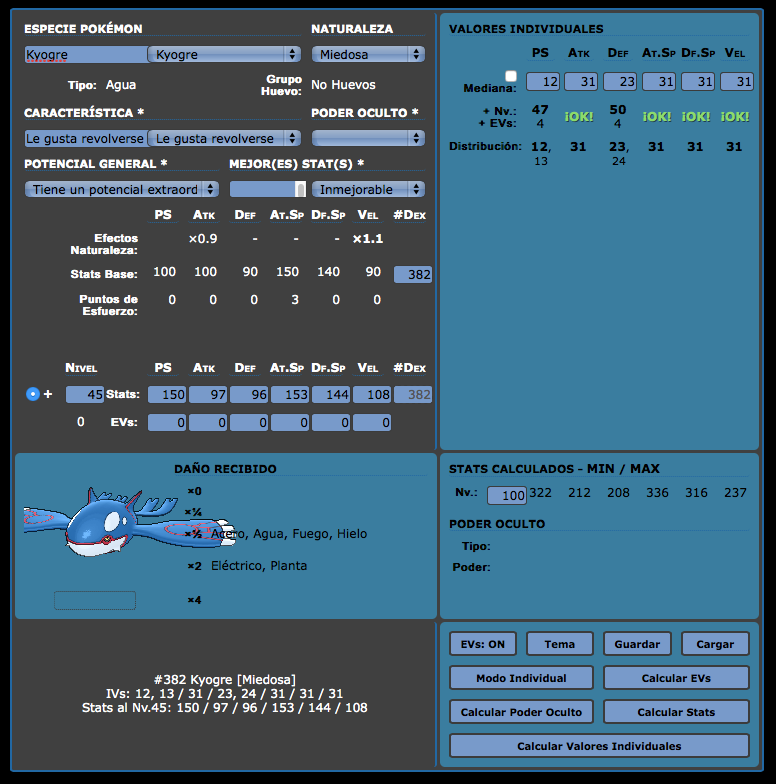
Task: Click the Cargar button
Action: point(716,644)
